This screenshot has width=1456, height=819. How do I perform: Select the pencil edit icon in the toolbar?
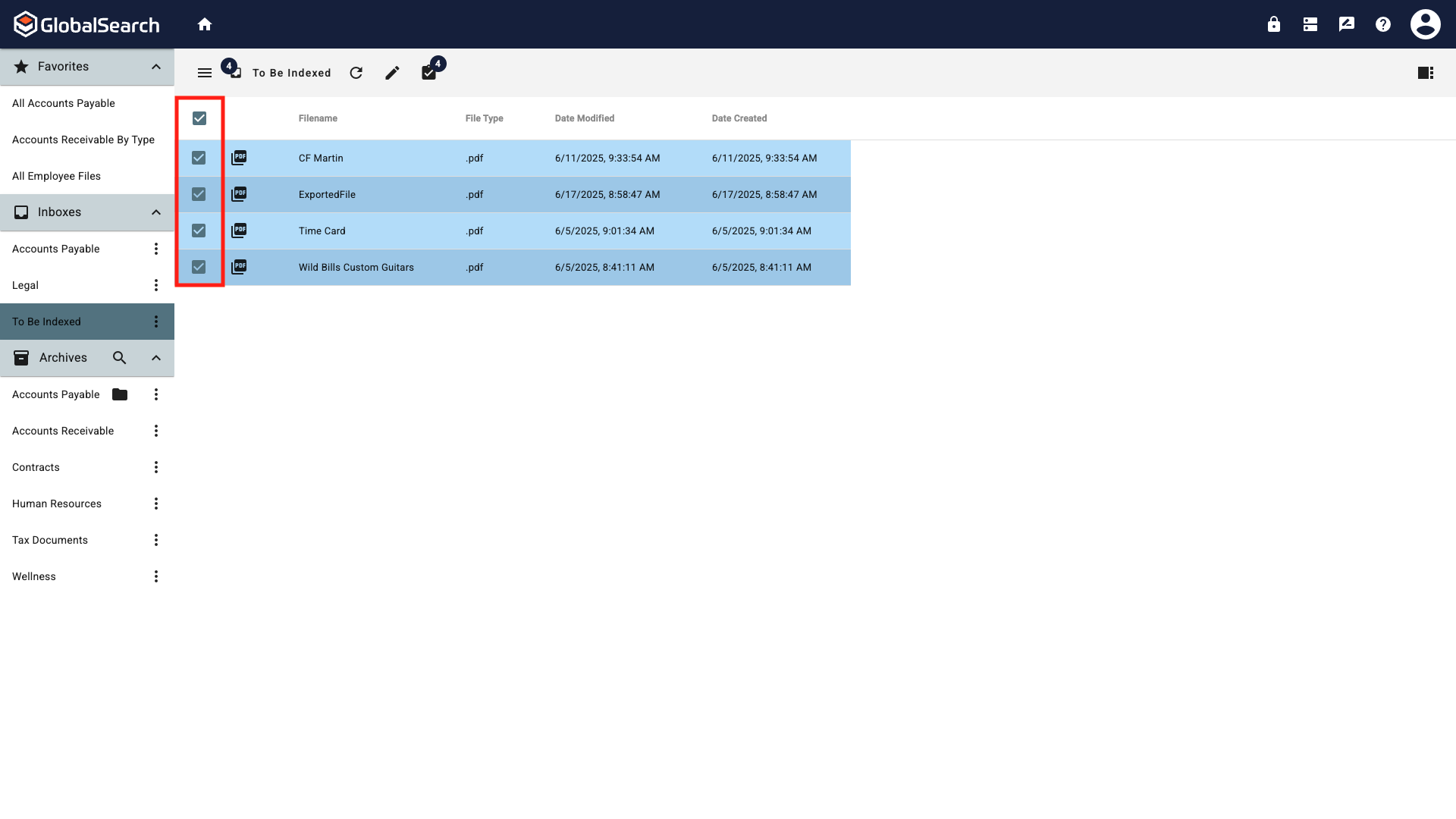point(392,73)
